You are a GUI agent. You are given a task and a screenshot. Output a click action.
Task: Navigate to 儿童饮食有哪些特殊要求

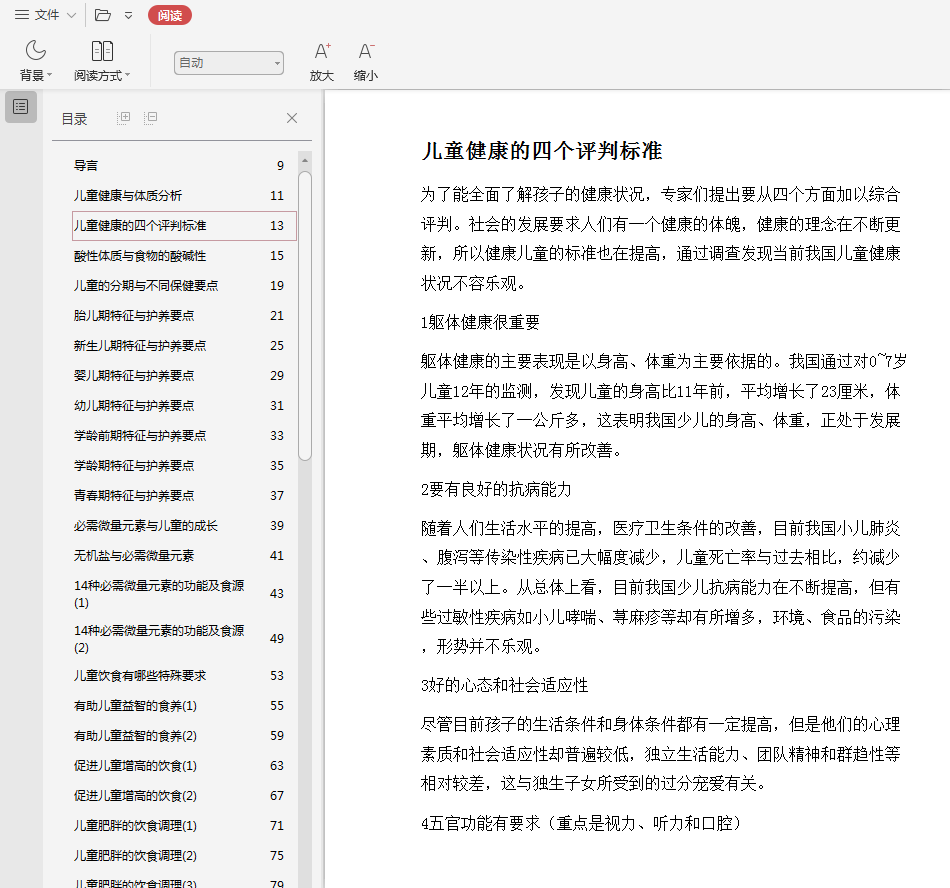coord(140,676)
